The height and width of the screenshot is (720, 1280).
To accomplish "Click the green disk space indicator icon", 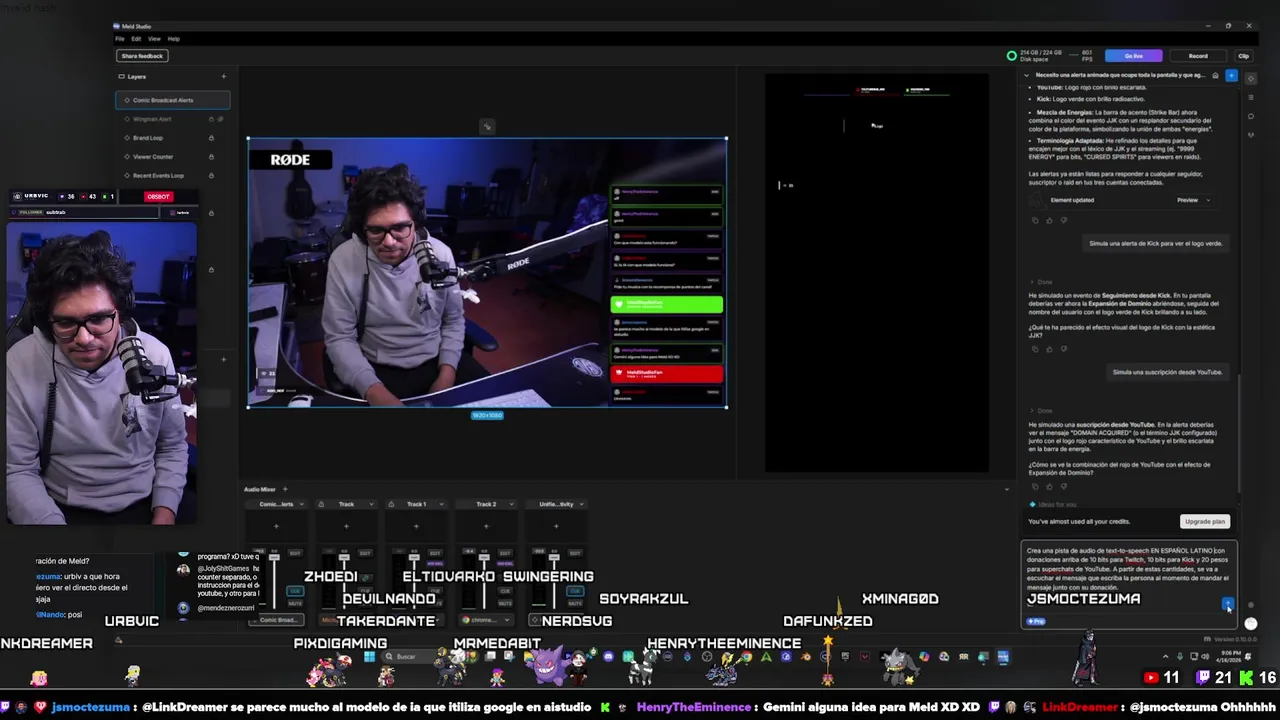I will tap(1011, 56).
